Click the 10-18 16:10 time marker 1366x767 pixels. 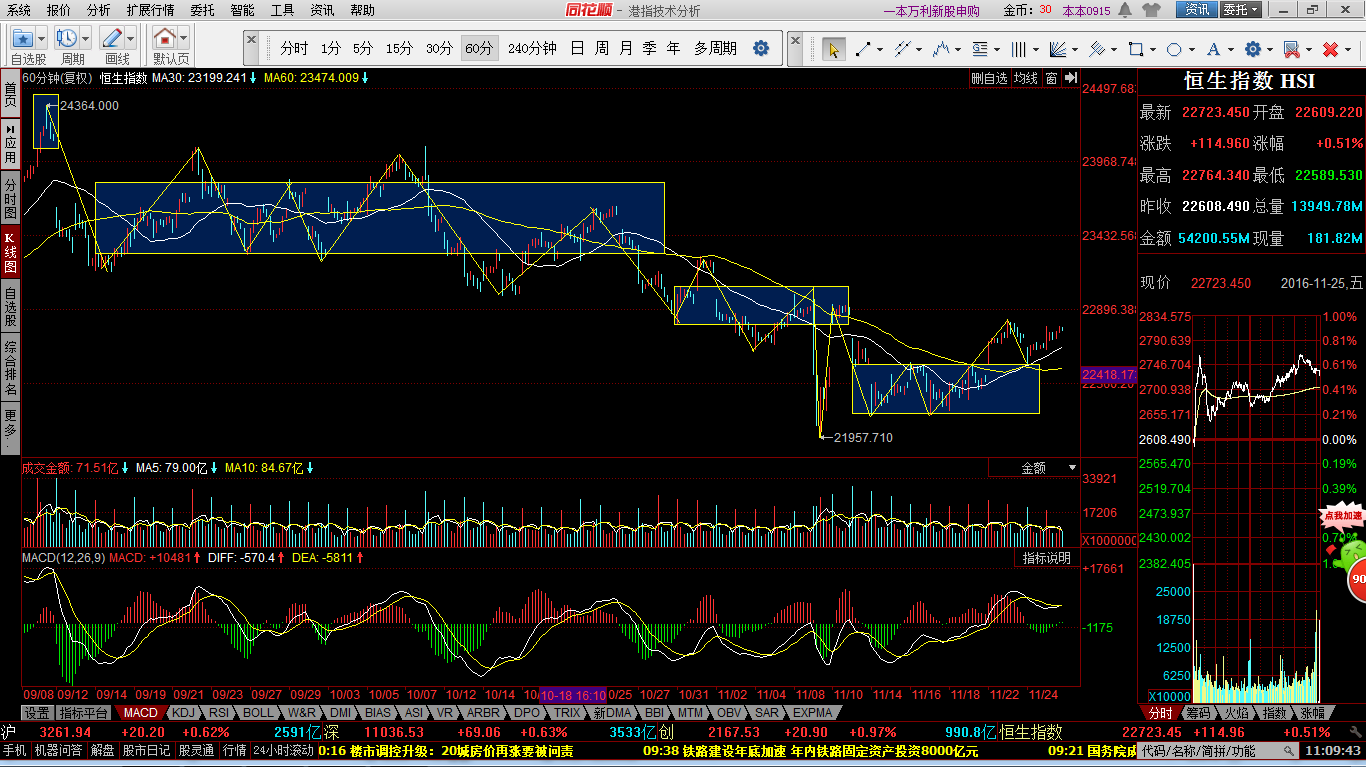click(x=573, y=694)
